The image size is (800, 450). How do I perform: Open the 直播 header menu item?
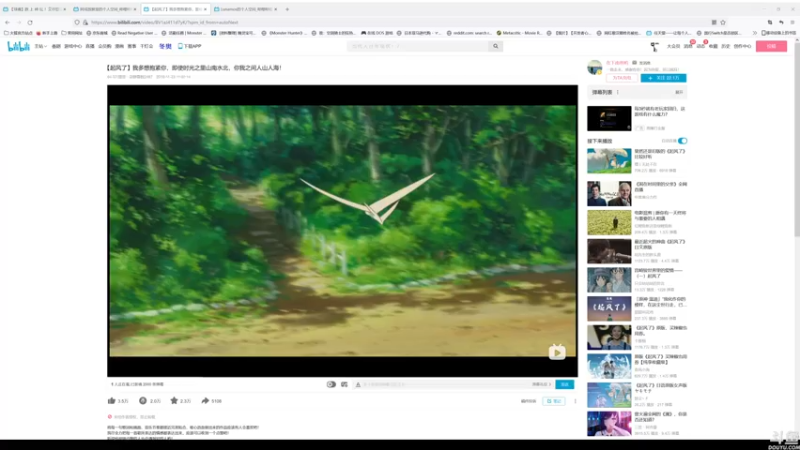point(90,46)
